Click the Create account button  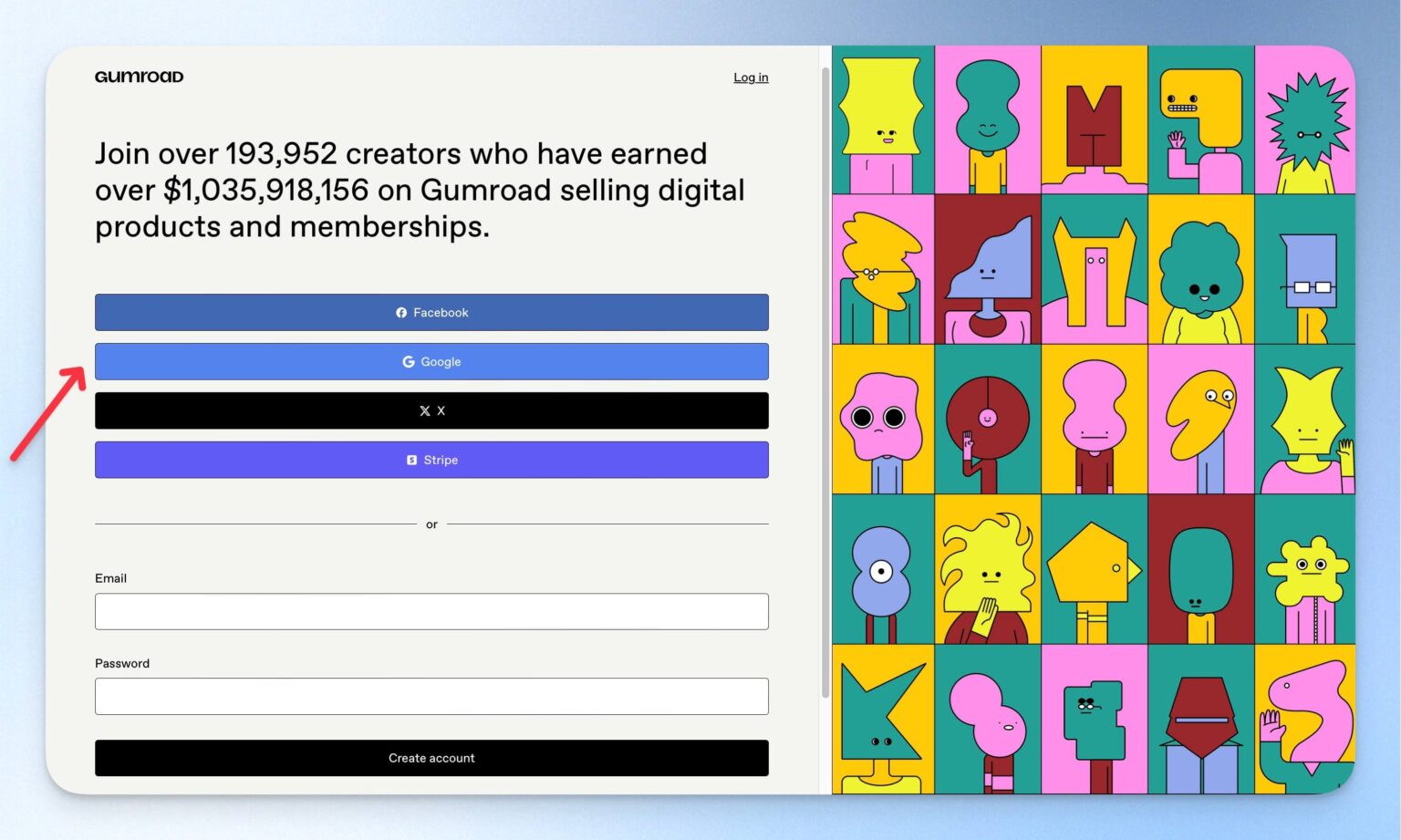point(431,758)
